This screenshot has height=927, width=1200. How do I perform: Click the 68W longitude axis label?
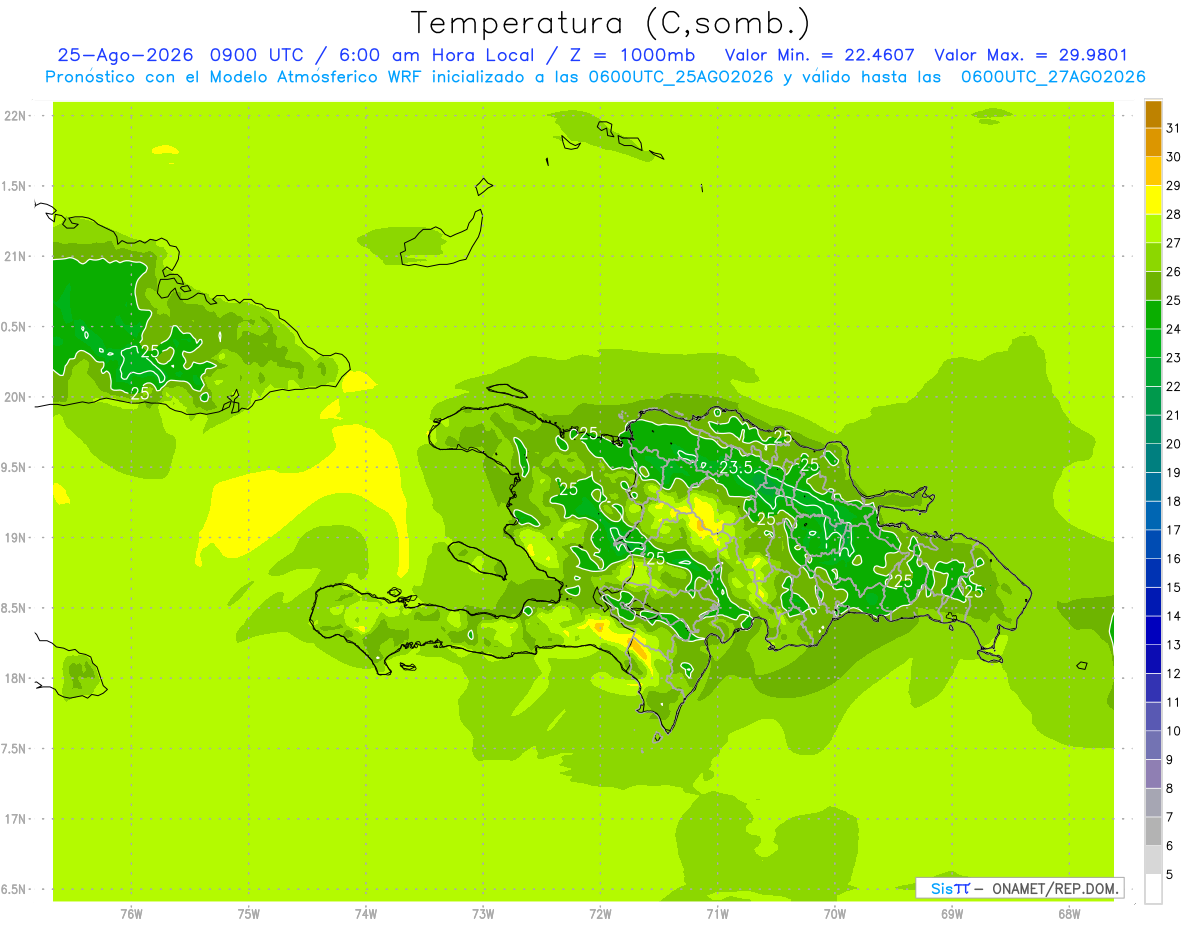pos(1068,914)
